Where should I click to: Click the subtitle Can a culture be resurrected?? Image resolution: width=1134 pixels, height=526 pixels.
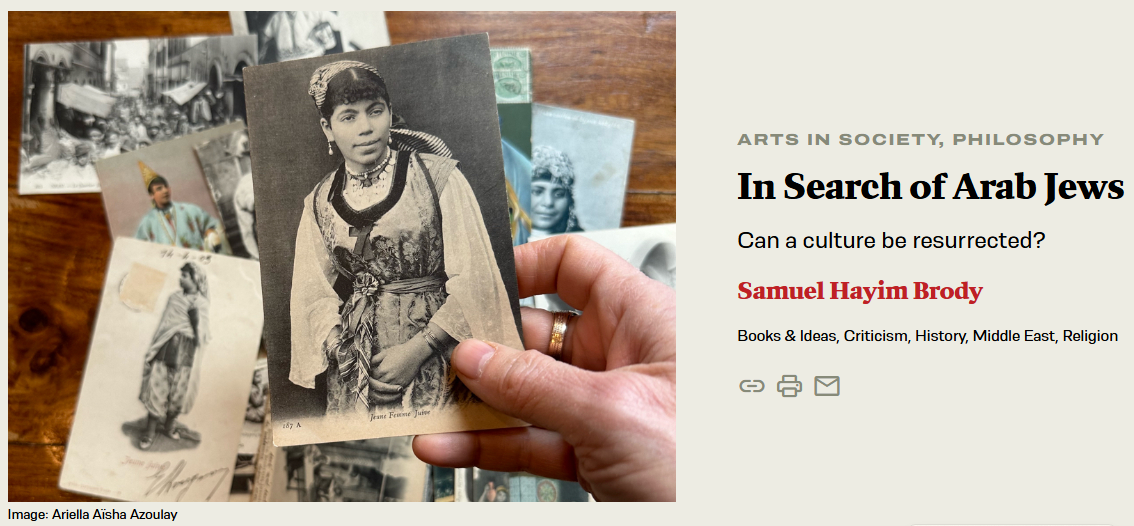[x=892, y=240]
